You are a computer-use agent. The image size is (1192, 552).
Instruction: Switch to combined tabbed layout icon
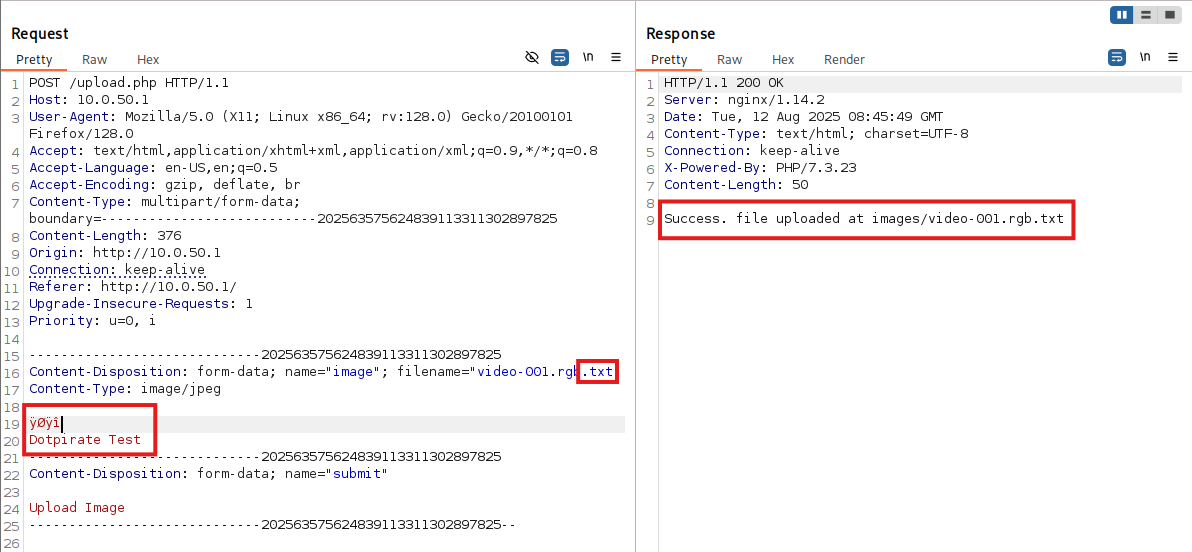tap(1168, 15)
